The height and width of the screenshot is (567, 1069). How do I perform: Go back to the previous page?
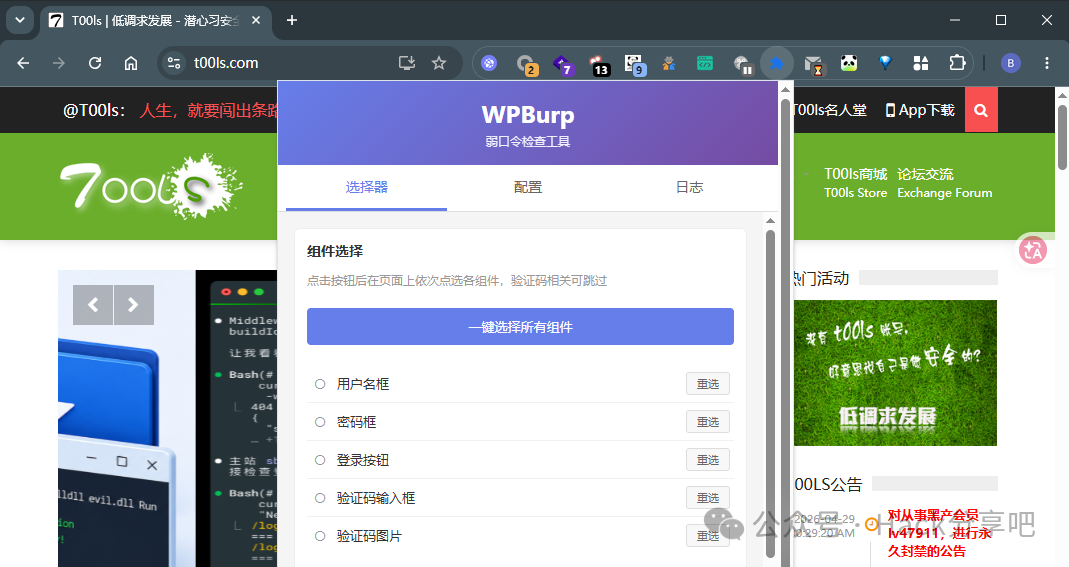23,63
